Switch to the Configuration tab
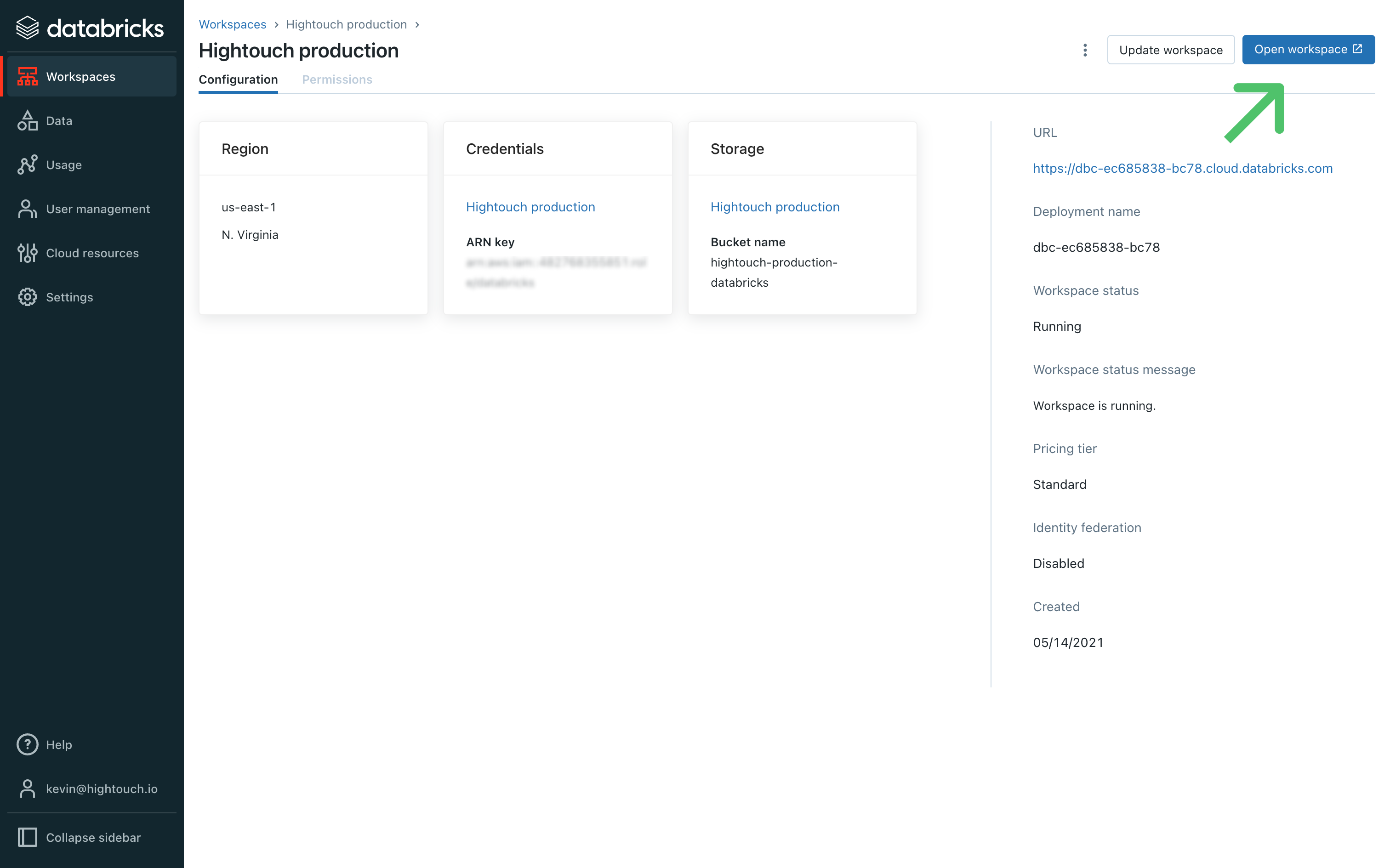The width and height of the screenshot is (1390, 868). pos(238,80)
